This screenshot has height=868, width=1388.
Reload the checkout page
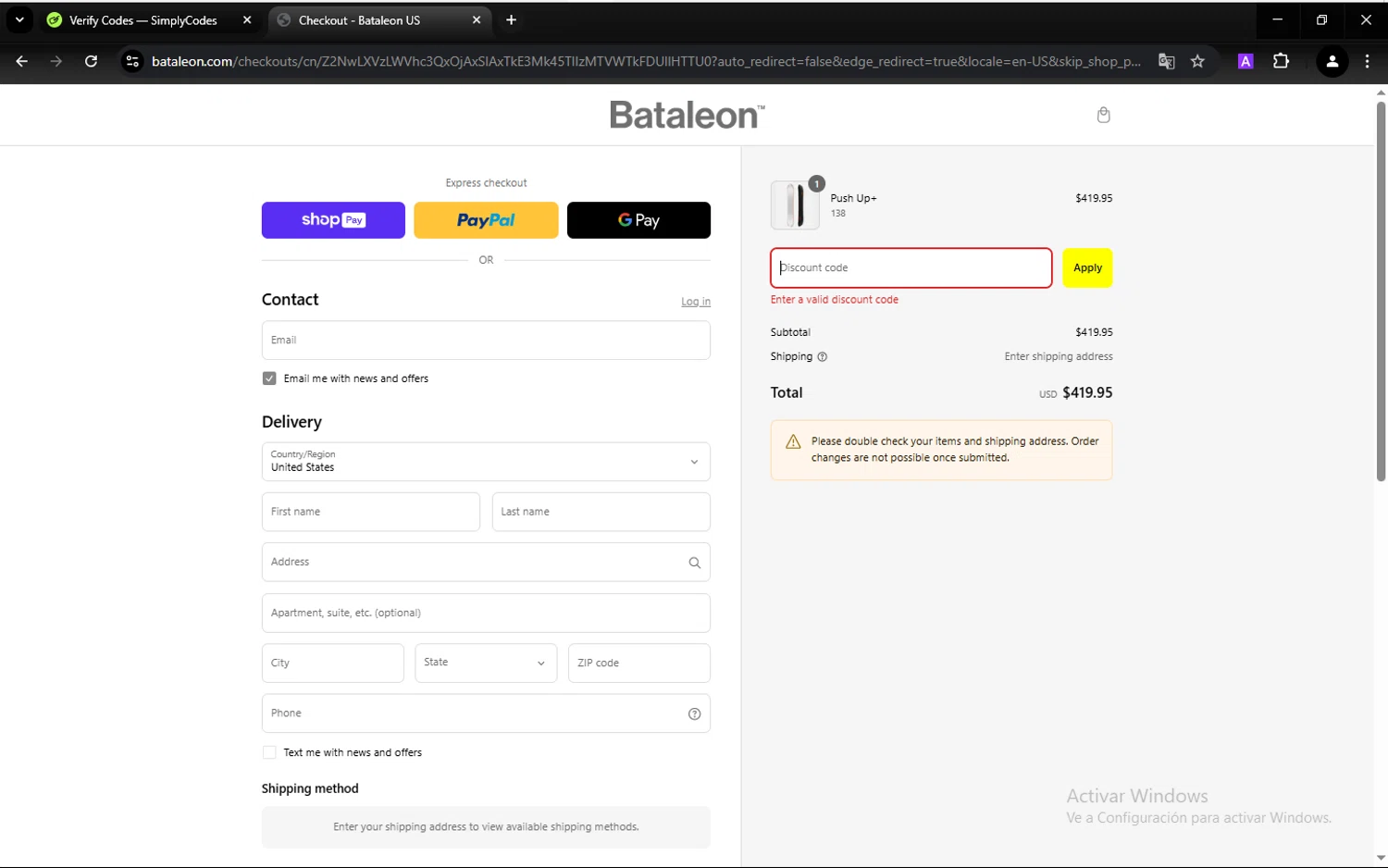click(x=91, y=61)
